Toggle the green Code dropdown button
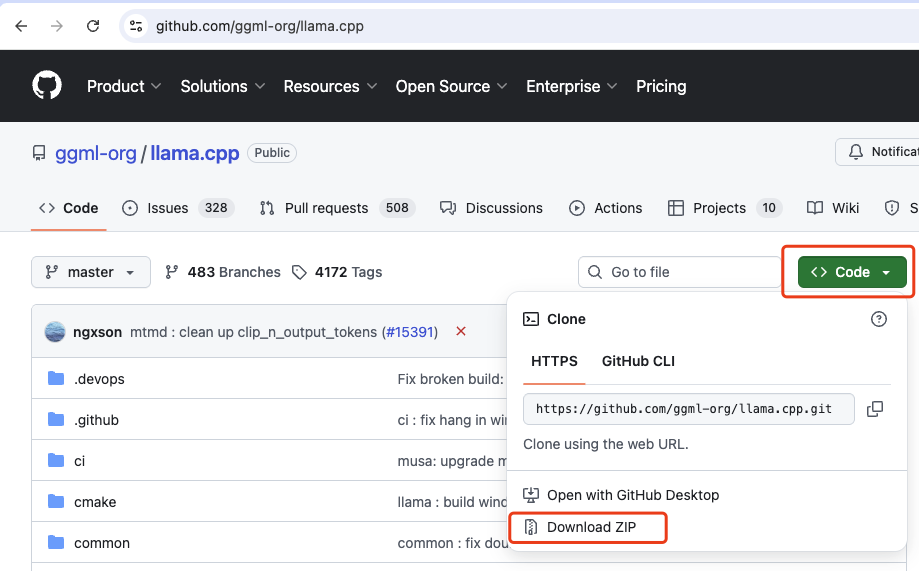 pos(852,272)
